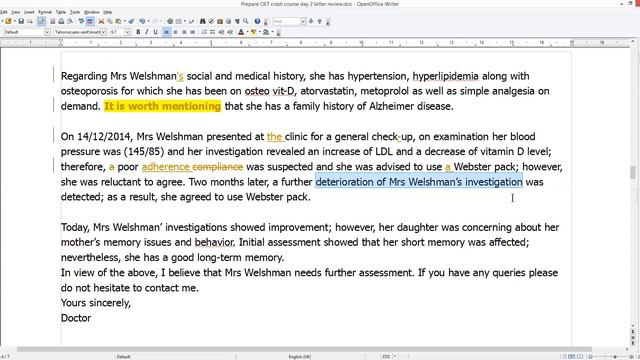
Task: Open the Apply Style dropdown
Action: tap(47, 32)
